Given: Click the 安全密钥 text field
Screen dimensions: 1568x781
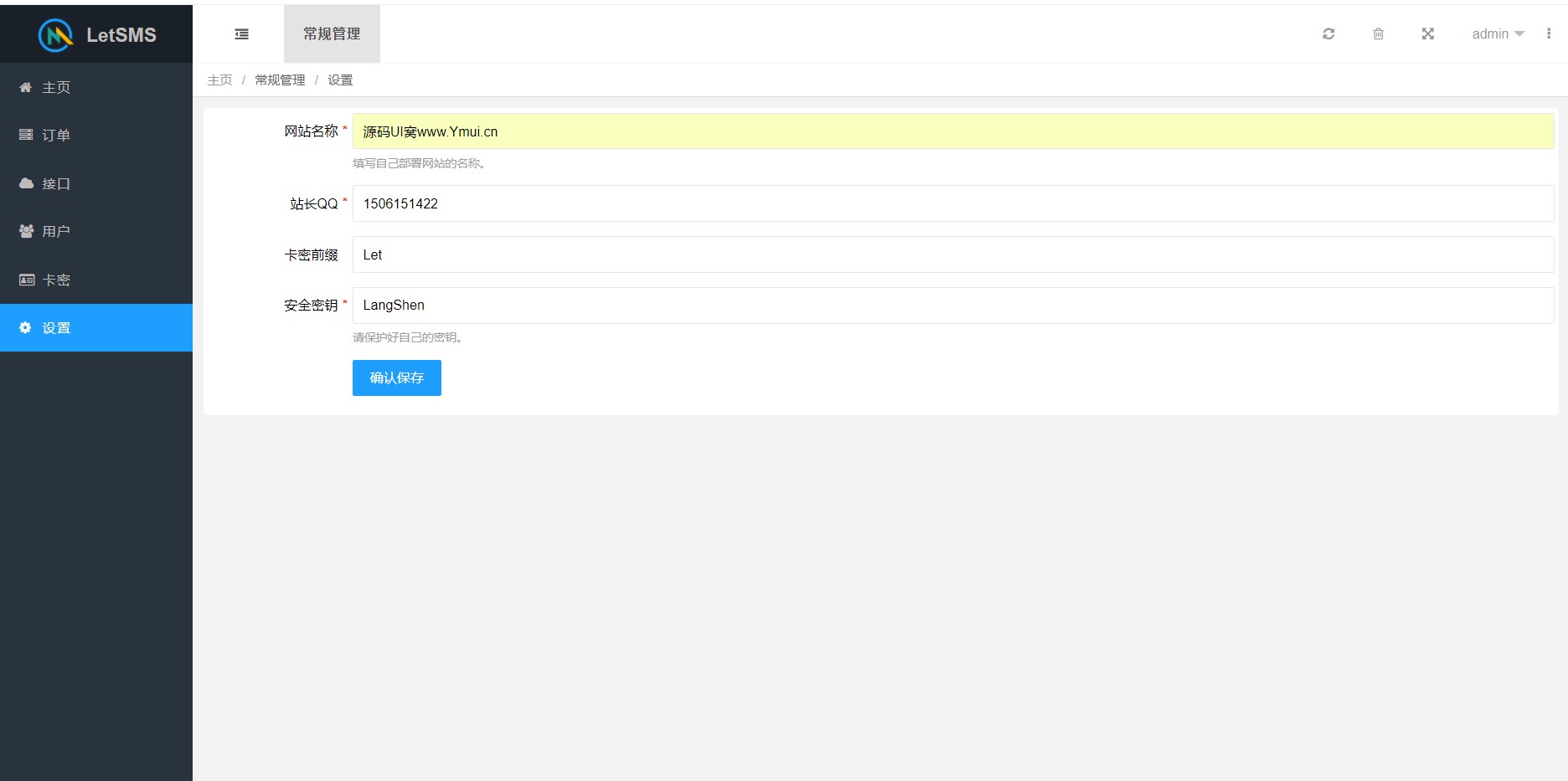Looking at the screenshot, I should (x=952, y=306).
